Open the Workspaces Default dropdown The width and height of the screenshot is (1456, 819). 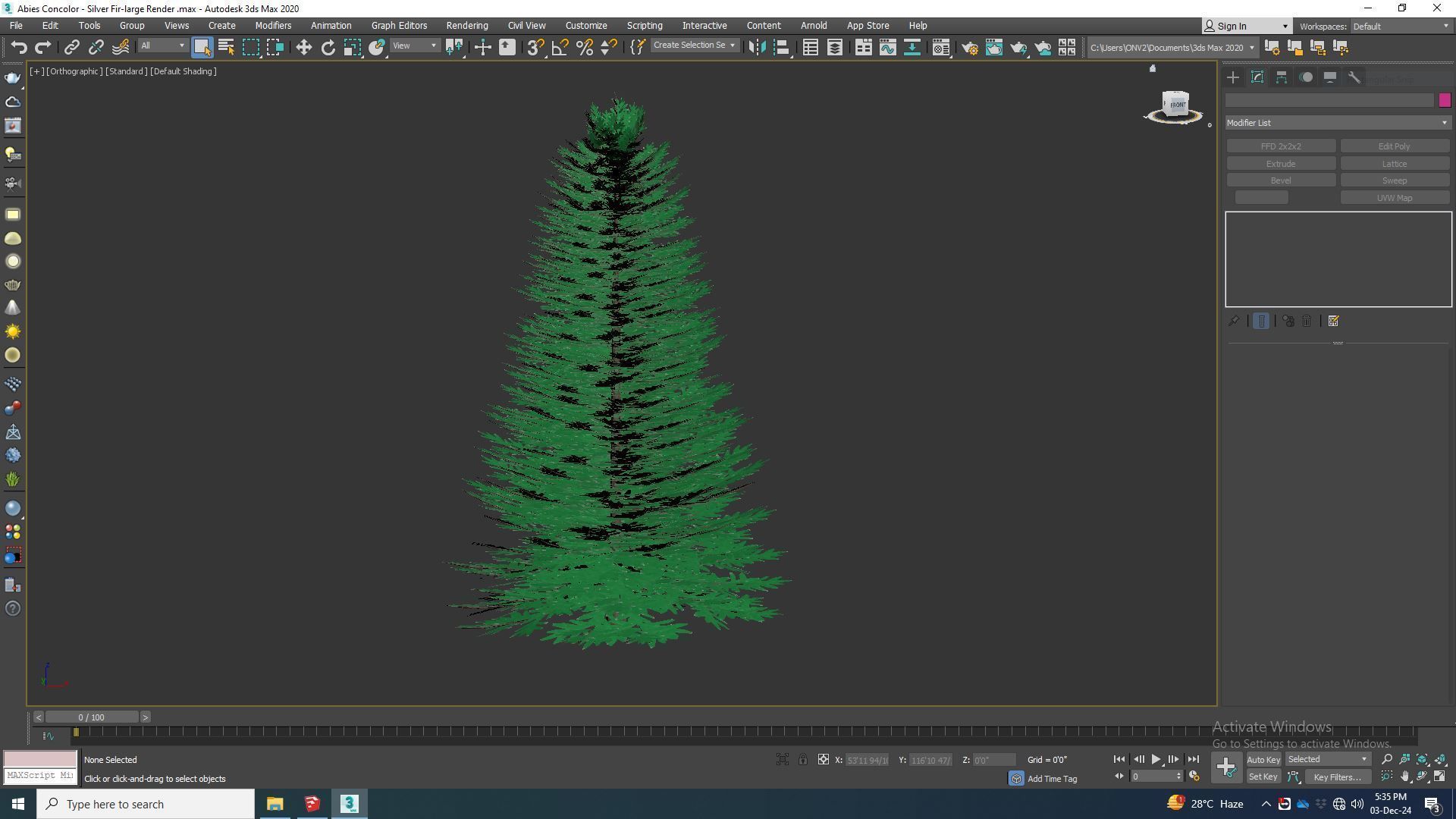pos(1401,26)
